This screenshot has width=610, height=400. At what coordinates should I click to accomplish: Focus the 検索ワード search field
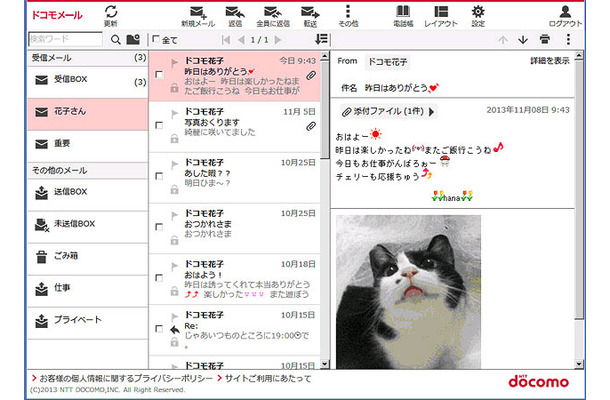pyautogui.click(x=65, y=39)
